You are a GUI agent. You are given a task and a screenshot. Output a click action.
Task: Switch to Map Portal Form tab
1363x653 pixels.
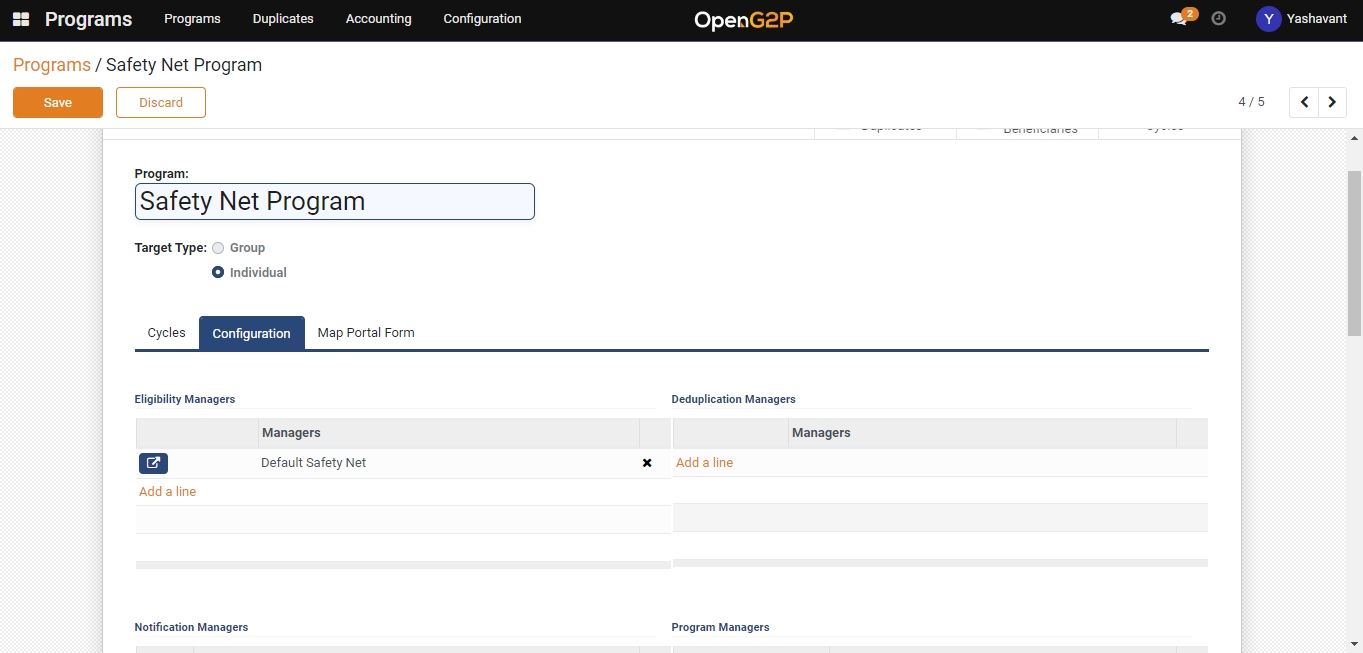[366, 333]
